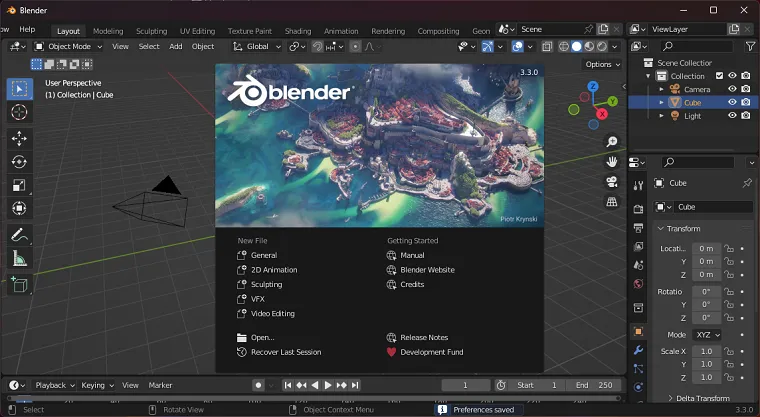
Task: Open the Object Mode dropdown
Action: pyautogui.click(x=68, y=47)
